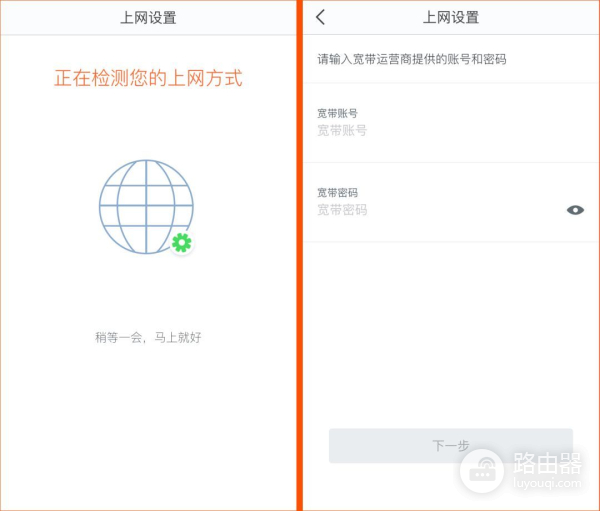Focus the 宽带账号 grey placeholder input

(342, 131)
